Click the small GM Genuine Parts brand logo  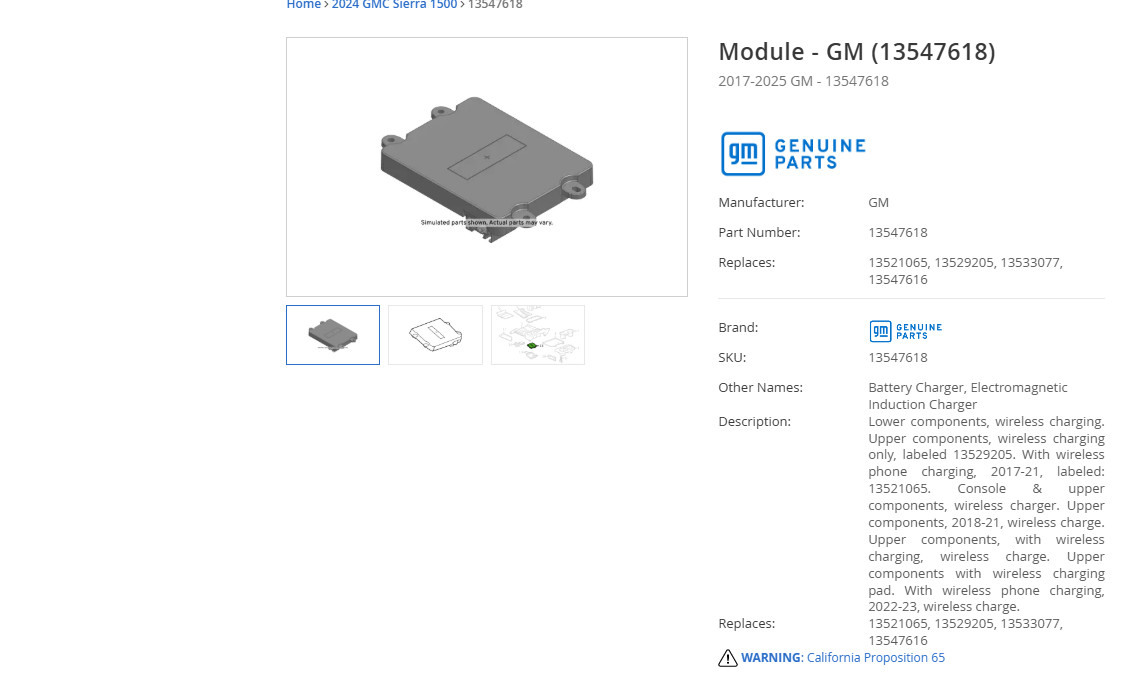pos(905,330)
